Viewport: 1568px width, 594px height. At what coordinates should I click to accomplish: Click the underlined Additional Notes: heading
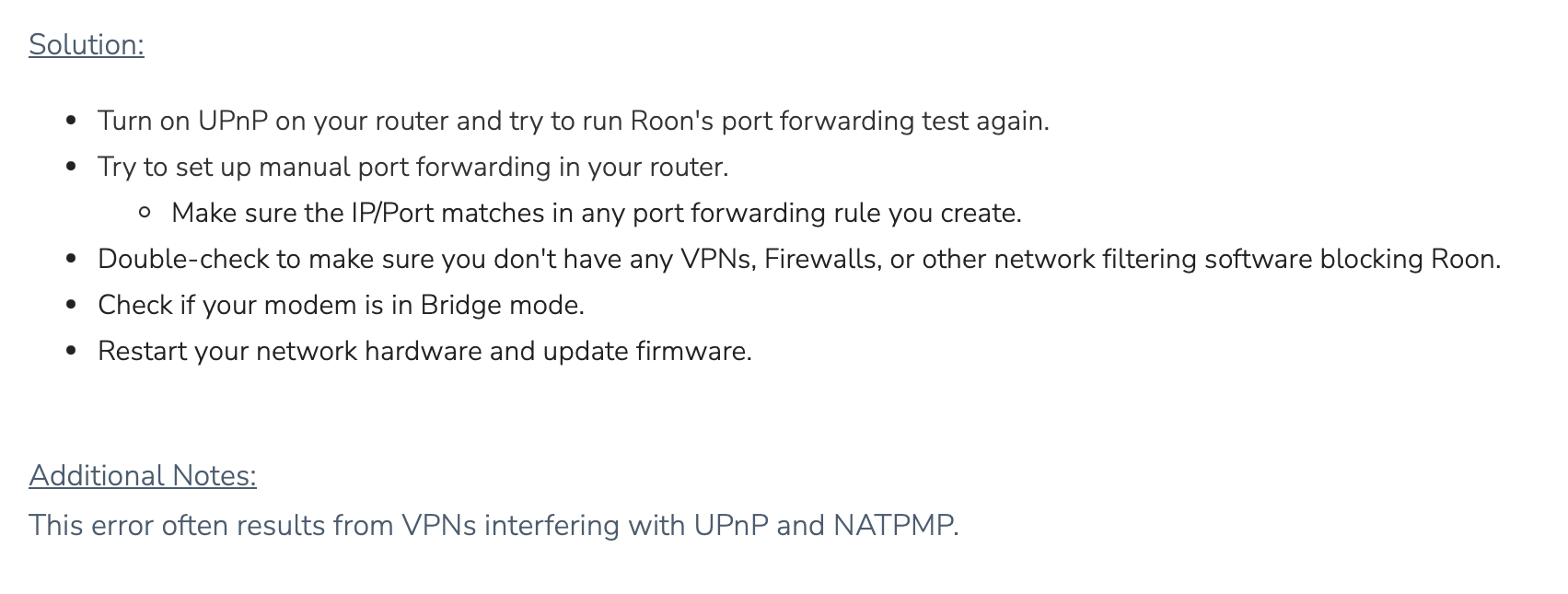143,475
